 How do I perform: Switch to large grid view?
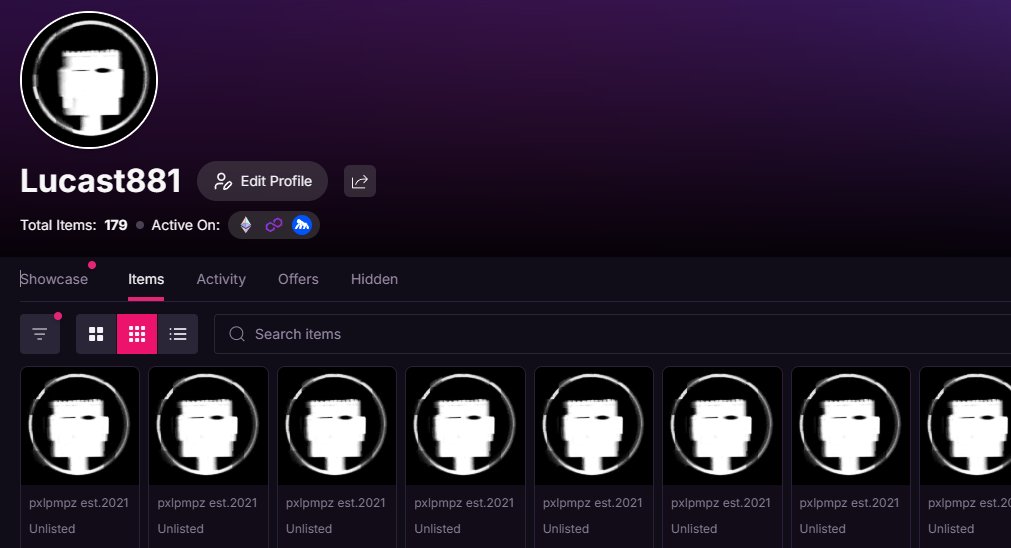pos(96,334)
